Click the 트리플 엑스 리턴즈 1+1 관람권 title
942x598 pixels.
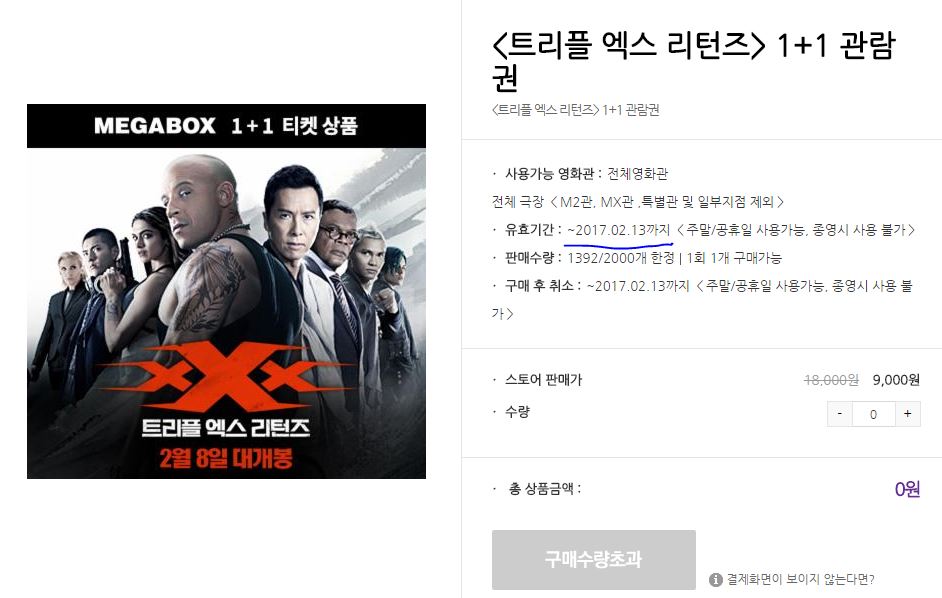[x=694, y=61]
